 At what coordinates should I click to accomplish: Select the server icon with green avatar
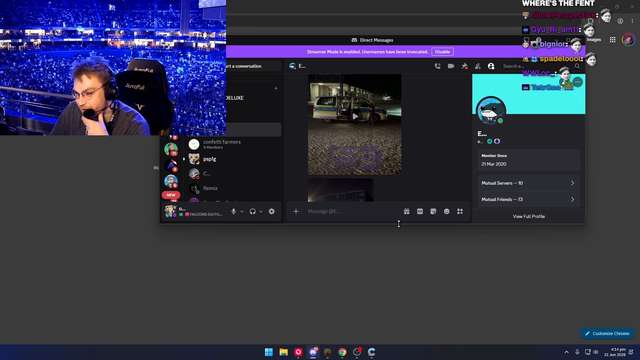[171, 149]
